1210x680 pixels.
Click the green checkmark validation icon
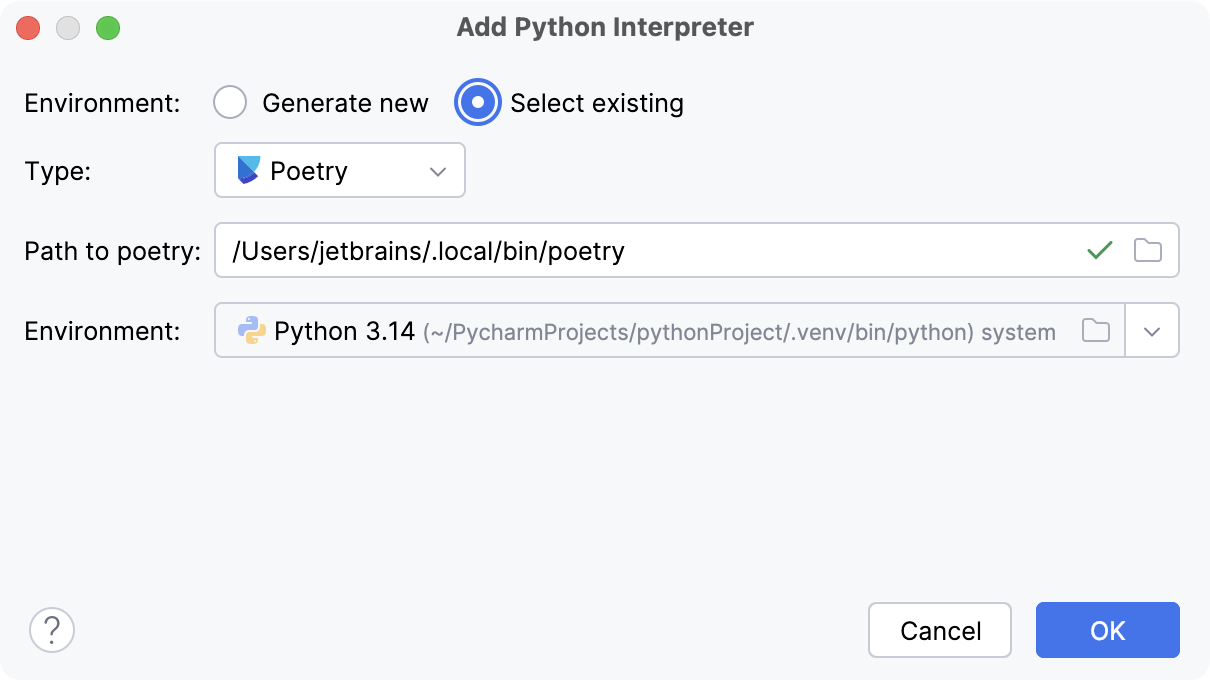coord(1099,250)
